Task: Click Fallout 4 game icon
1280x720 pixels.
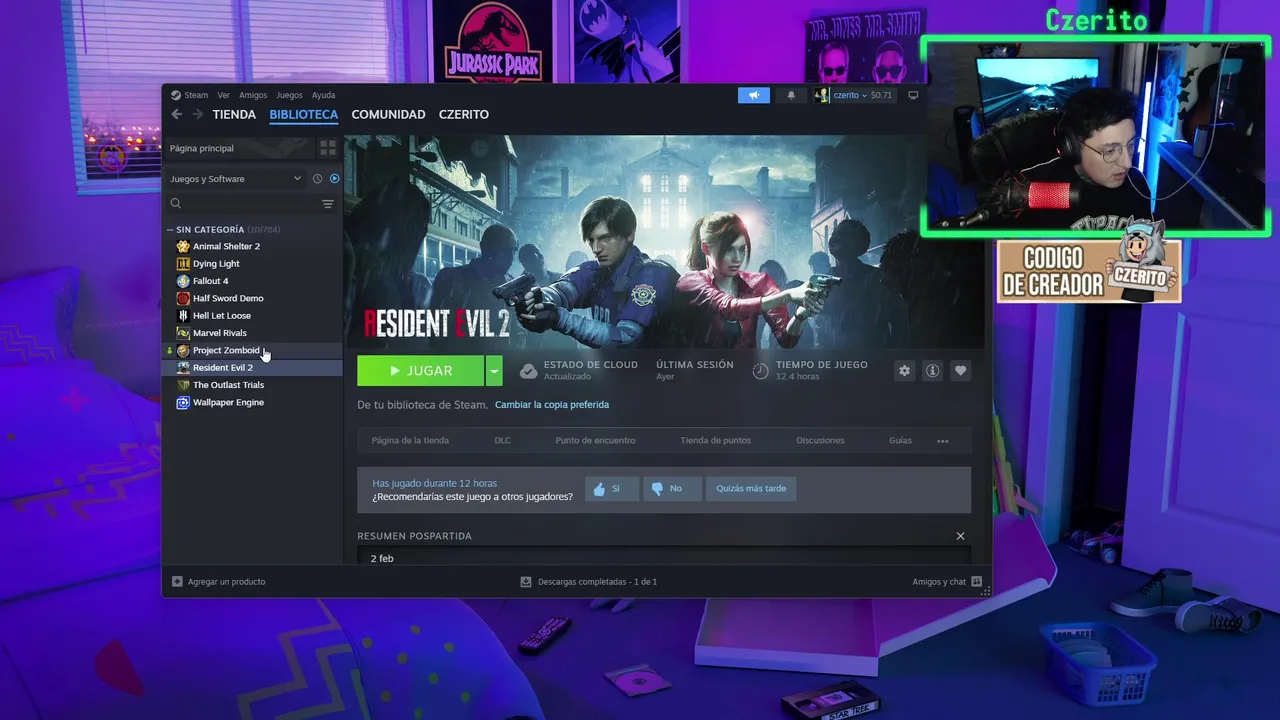Action: (x=183, y=281)
